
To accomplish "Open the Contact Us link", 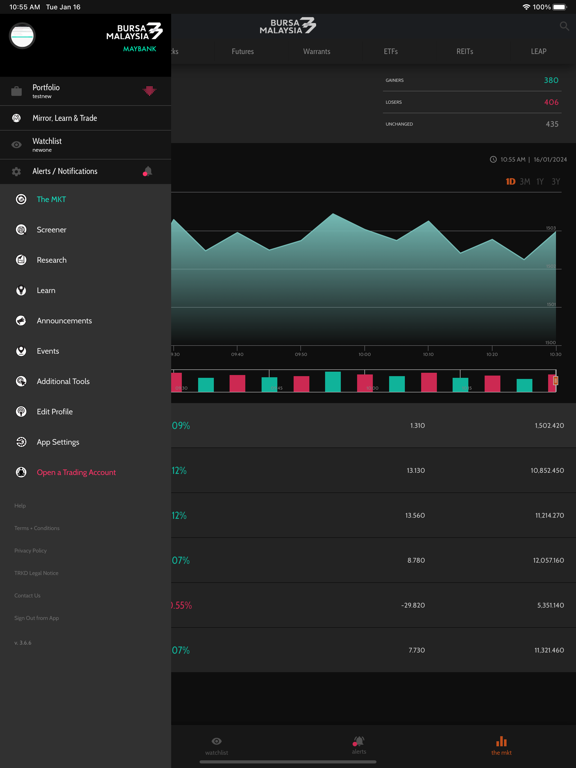I will point(27,596).
